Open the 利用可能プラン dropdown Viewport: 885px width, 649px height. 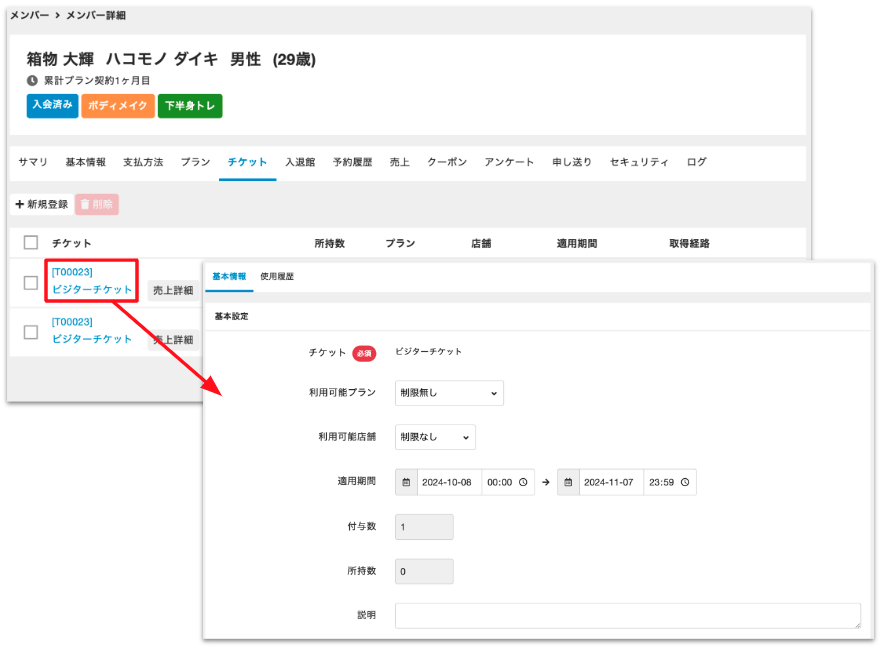(x=449, y=393)
